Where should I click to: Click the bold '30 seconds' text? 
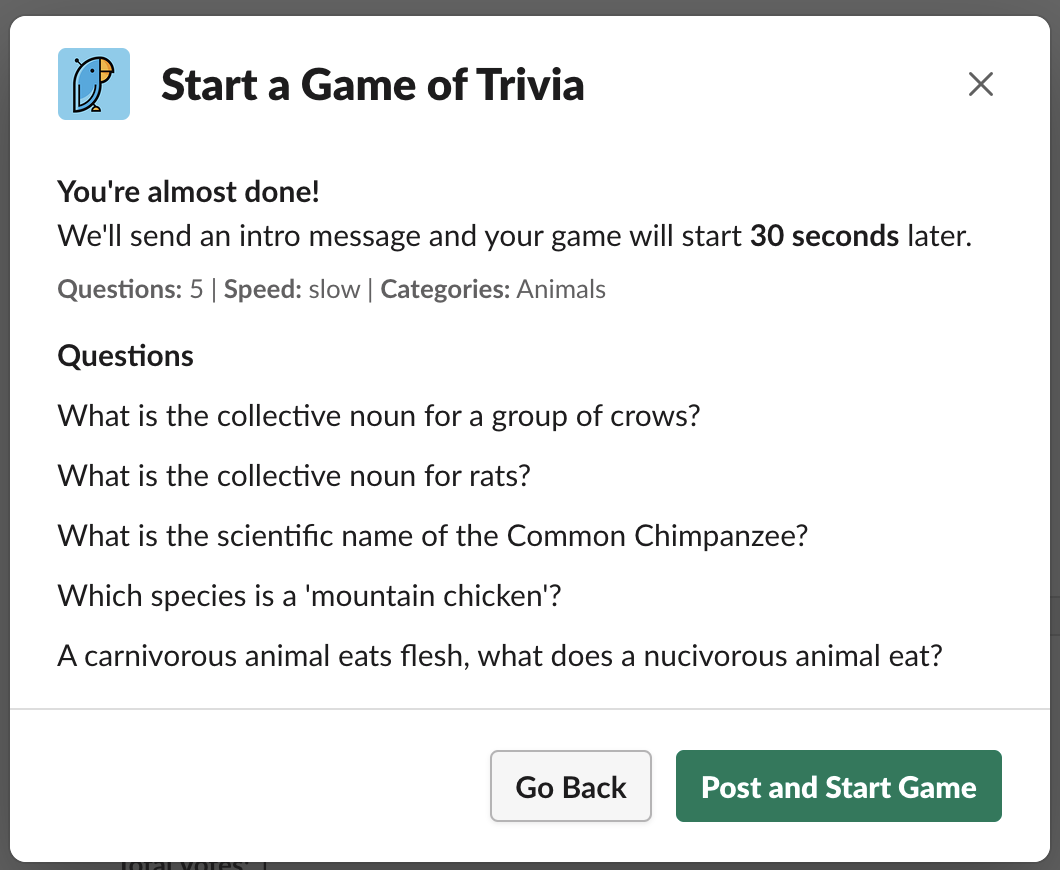click(825, 236)
